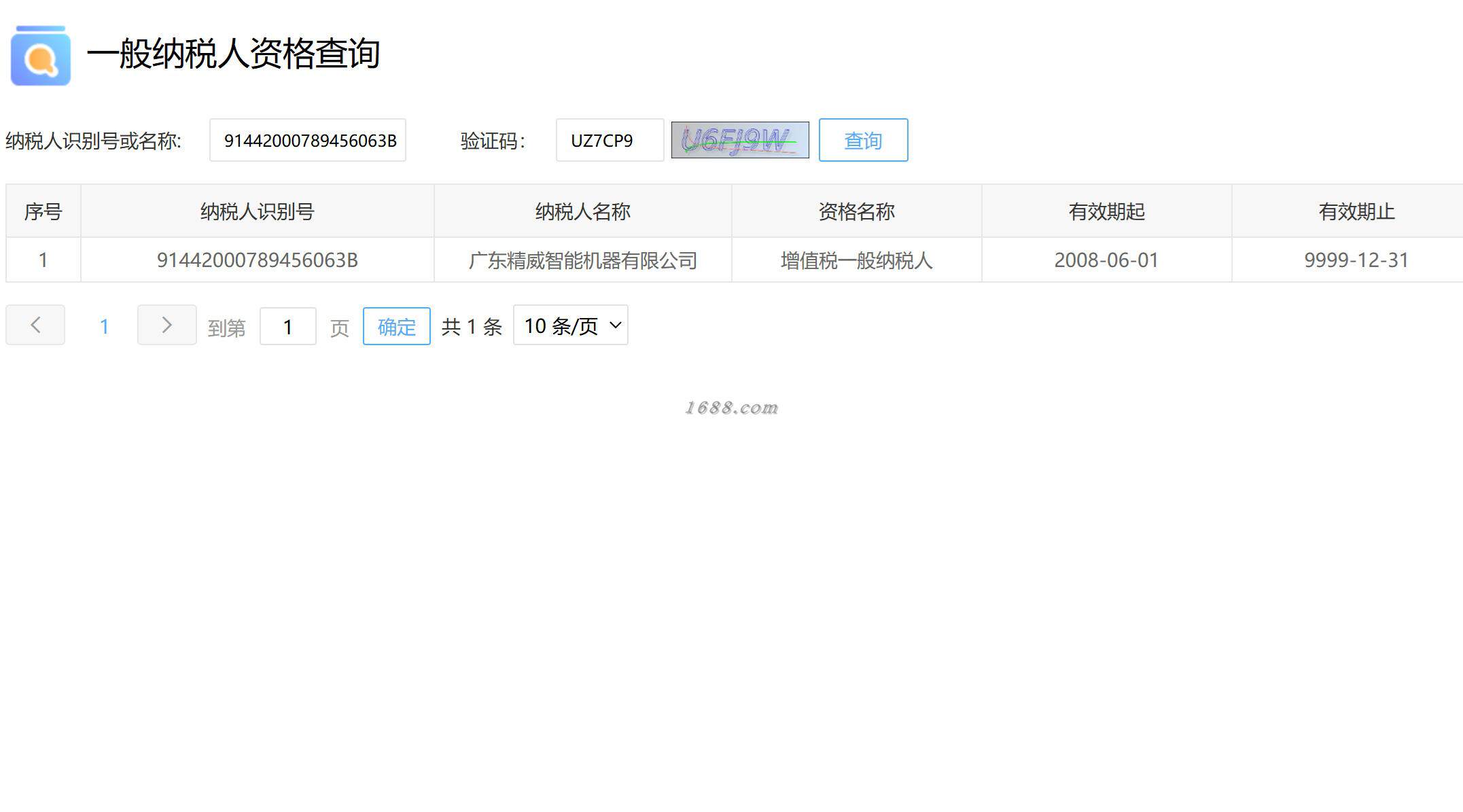Click the 有效期起 column header

pos(1106,211)
